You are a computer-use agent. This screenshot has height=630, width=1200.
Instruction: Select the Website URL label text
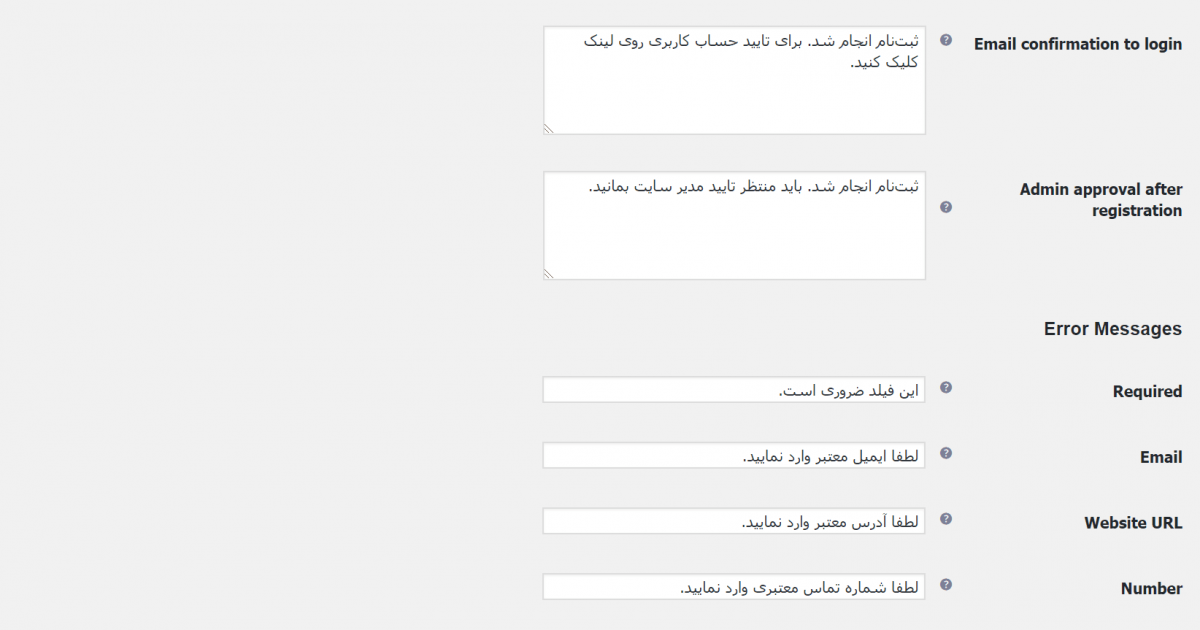pos(1133,523)
